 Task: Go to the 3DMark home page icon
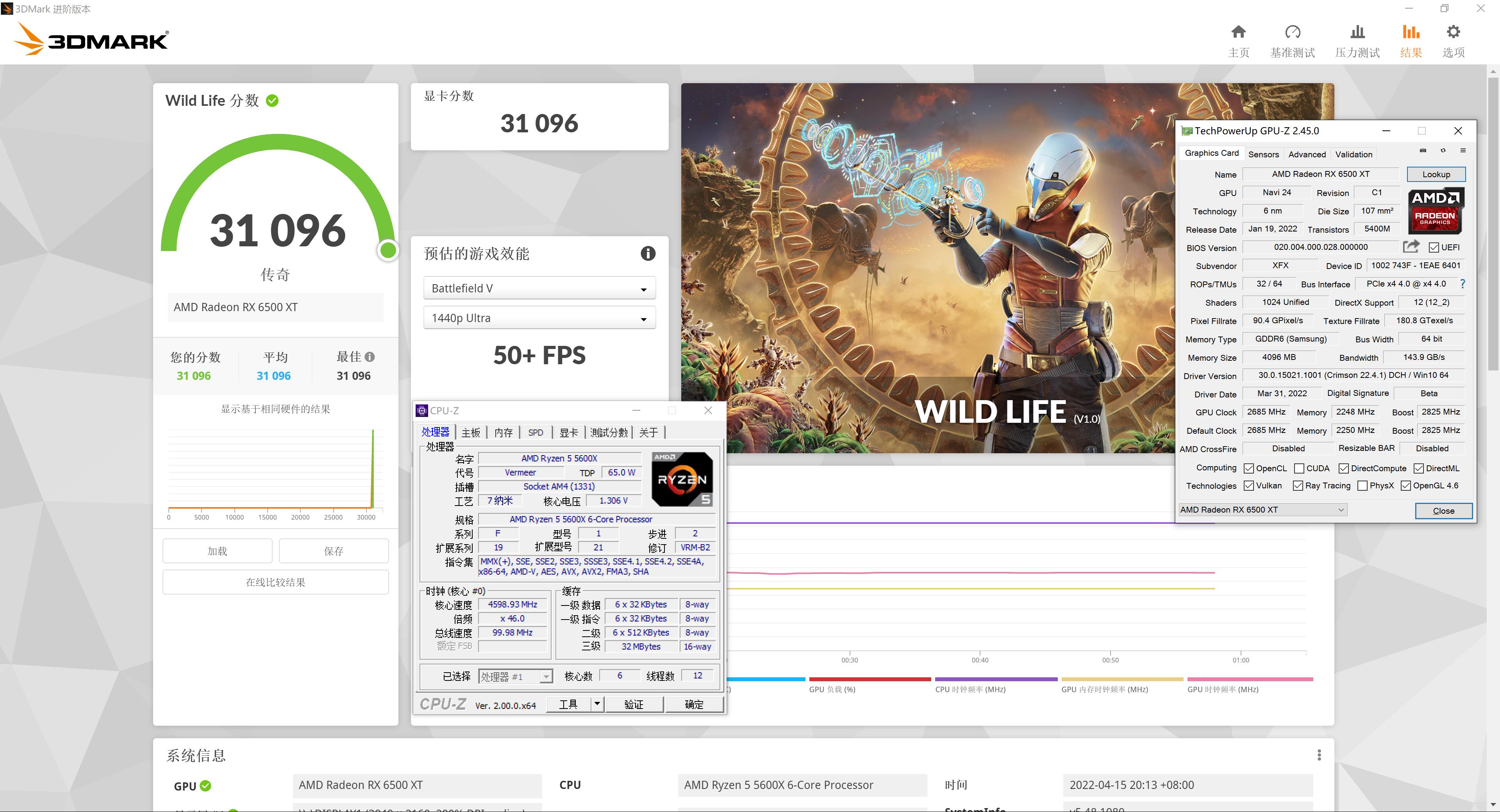coord(1238,32)
